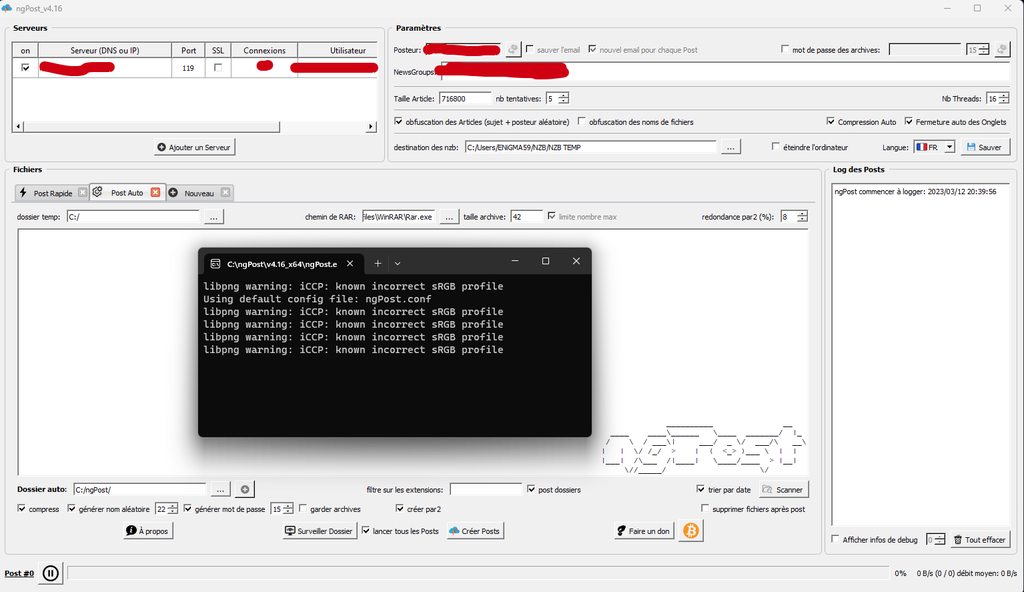Enable 'mot de passe des archives' checkbox
This screenshot has width=1024, height=592.
click(x=785, y=49)
